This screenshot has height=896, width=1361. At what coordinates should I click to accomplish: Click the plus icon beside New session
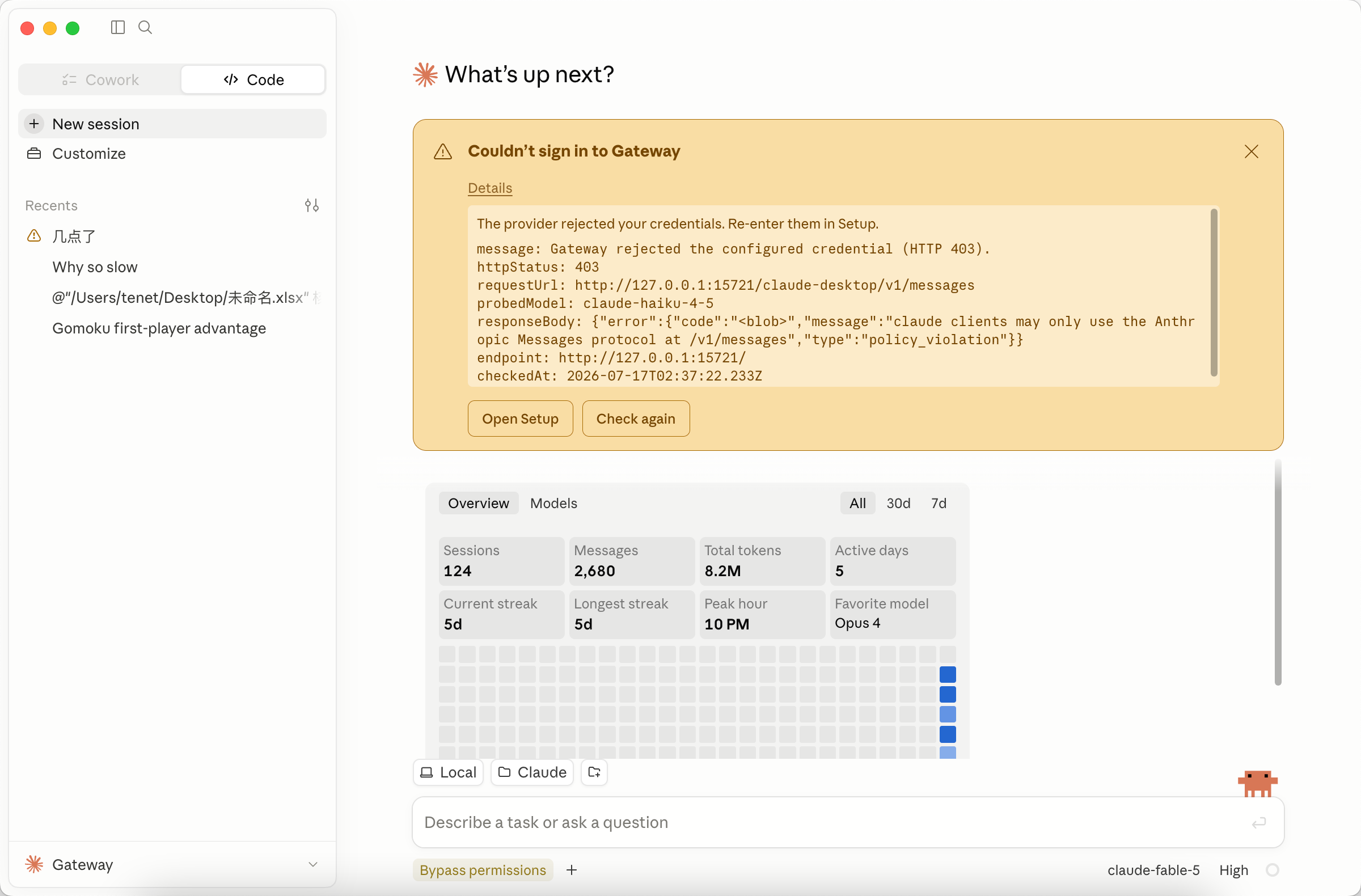35,124
